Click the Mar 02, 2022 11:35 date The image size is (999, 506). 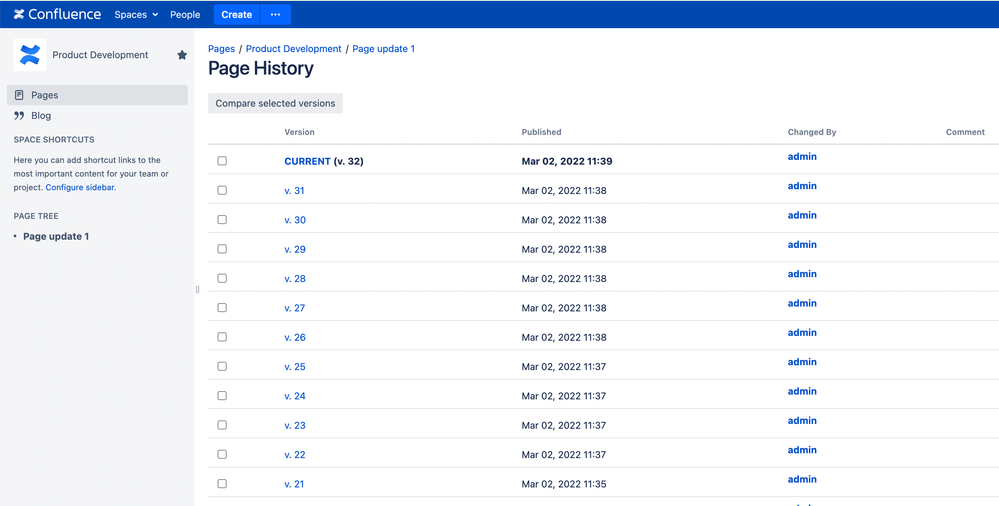(564, 484)
